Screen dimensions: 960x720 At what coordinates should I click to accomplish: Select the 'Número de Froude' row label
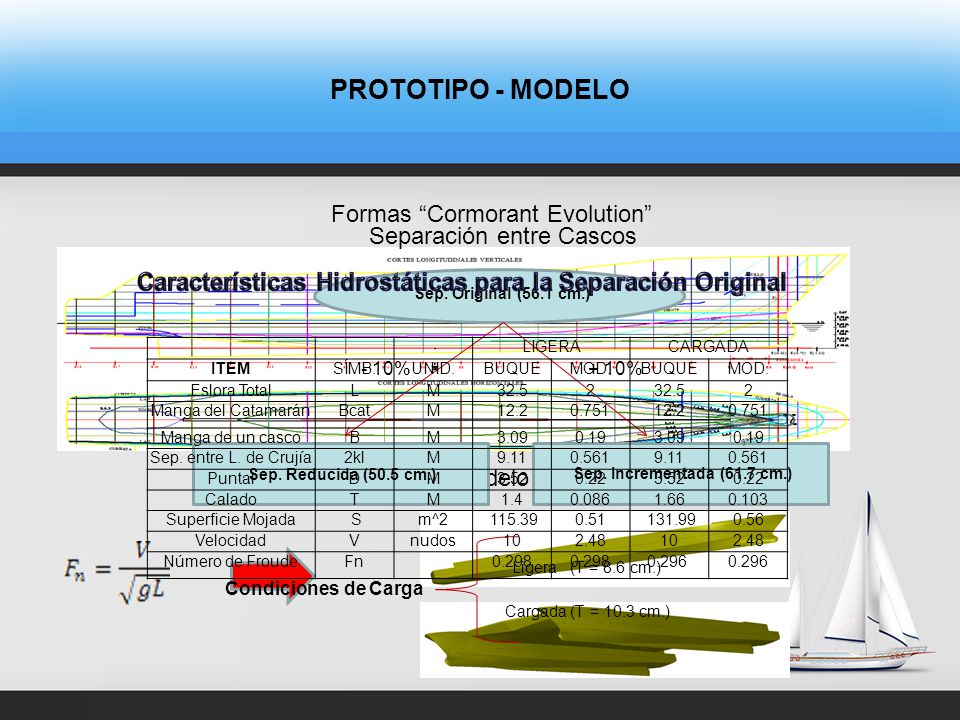coord(231,561)
